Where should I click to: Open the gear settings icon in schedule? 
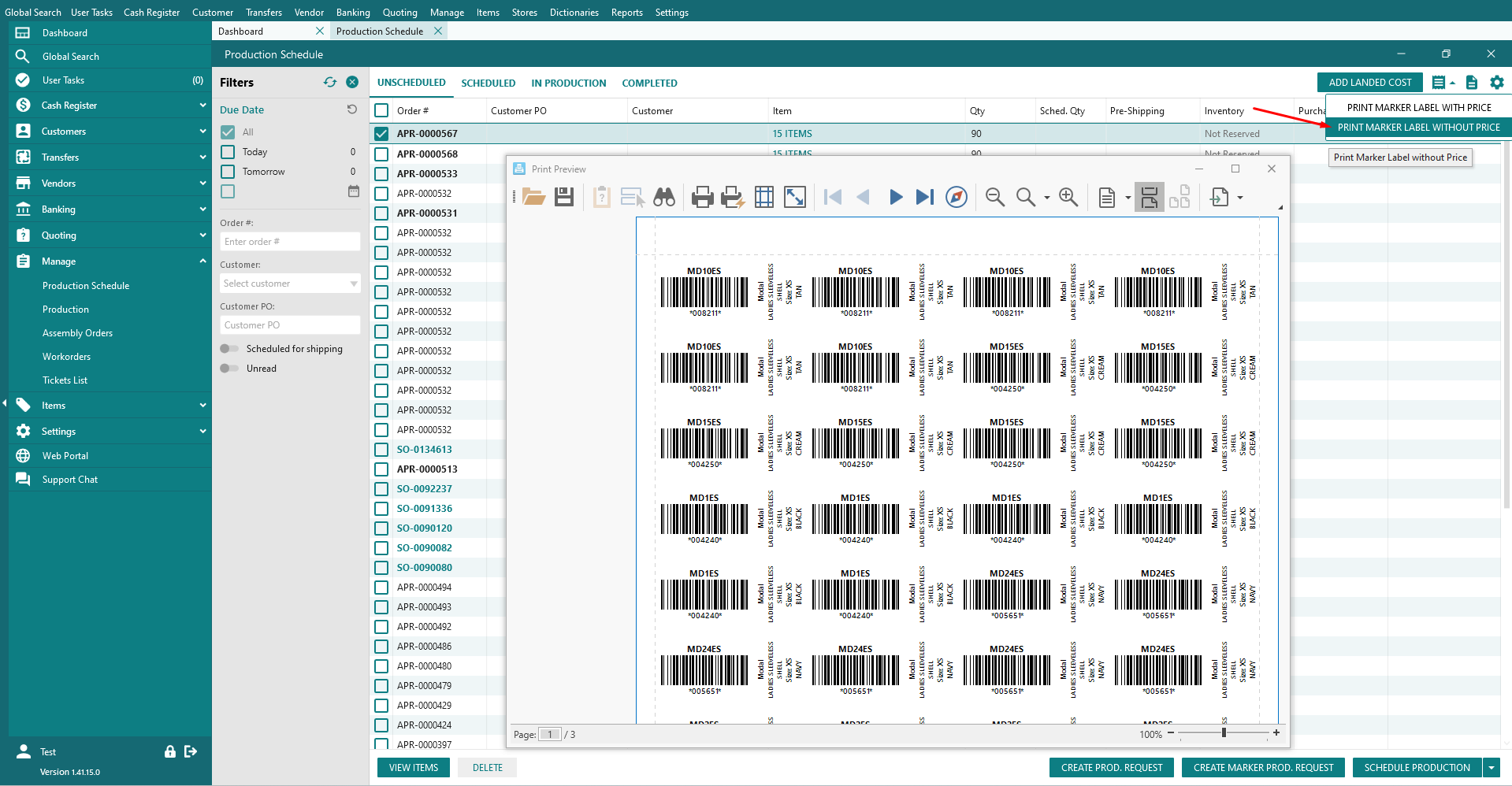click(x=1497, y=83)
